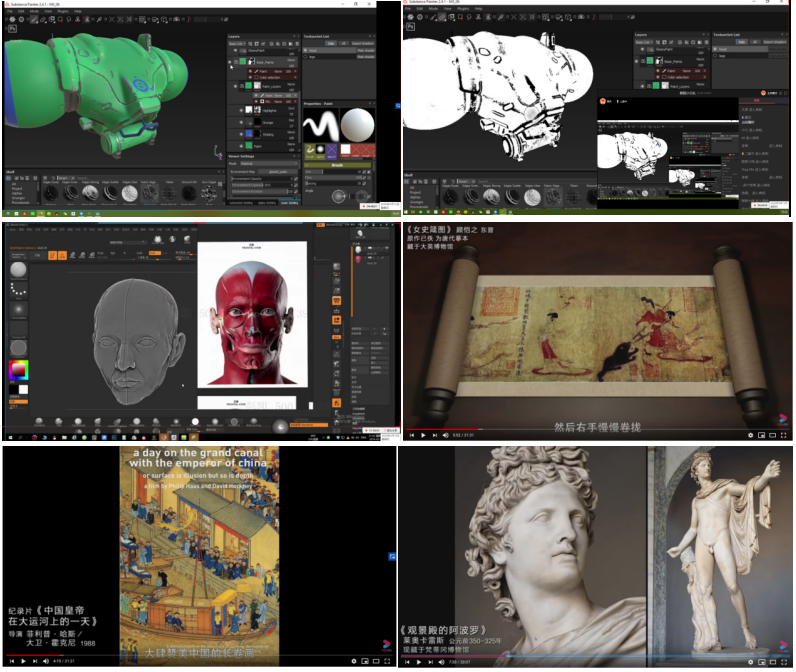Pick a color in ZBrush color picker square
The height and width of the screenshot is (672, 796).
coord(18,370)
